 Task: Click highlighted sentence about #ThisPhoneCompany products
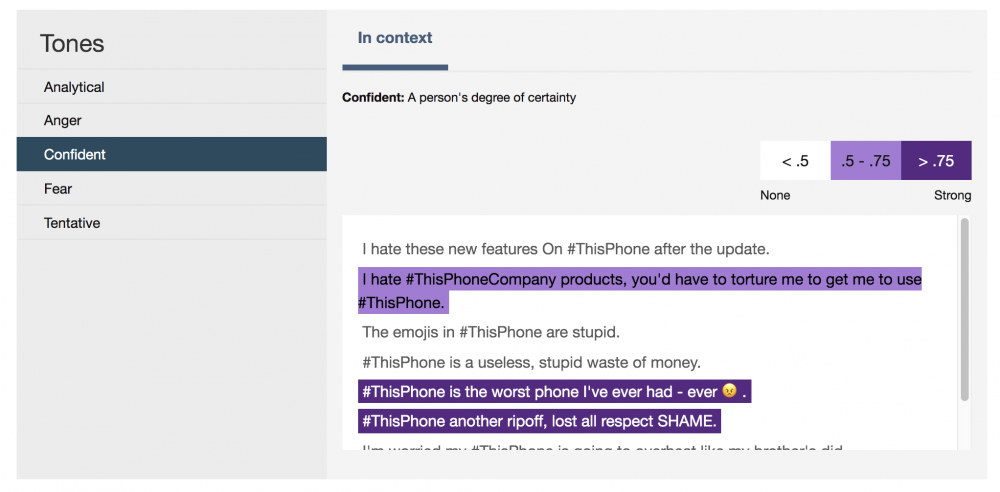[x=640, y=290]
